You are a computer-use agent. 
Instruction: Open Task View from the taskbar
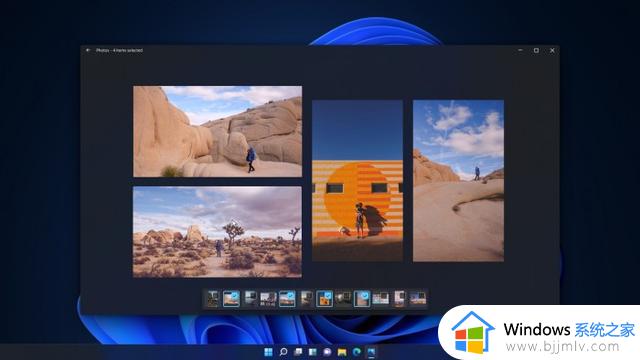(x=298, y=352)
